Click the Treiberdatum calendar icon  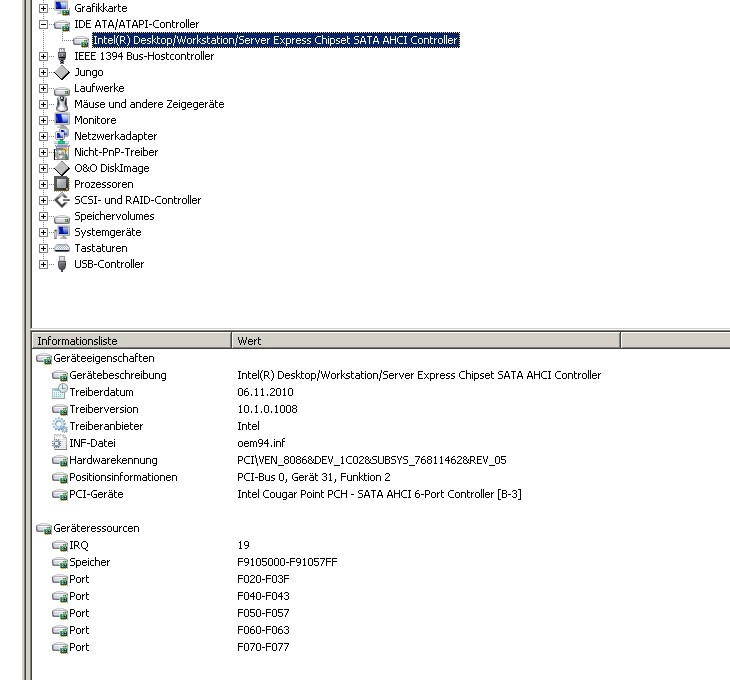point(60,392)
